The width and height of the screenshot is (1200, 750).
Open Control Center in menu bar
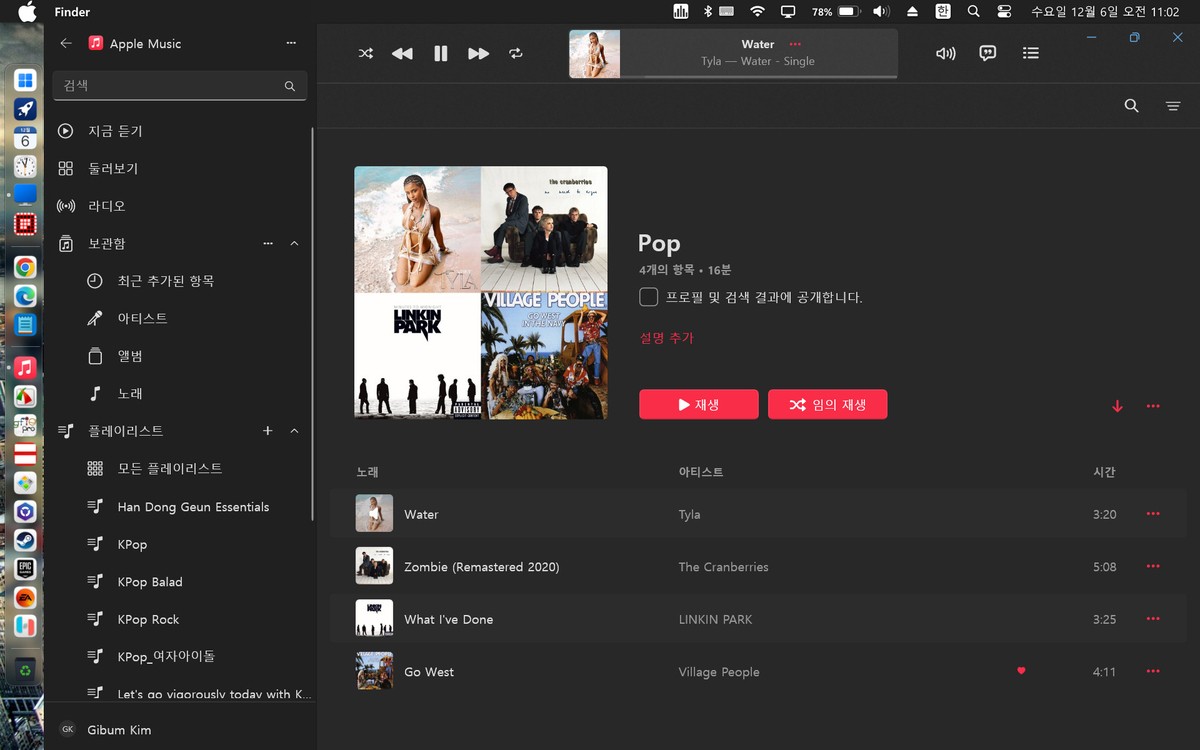[1005, 12]
